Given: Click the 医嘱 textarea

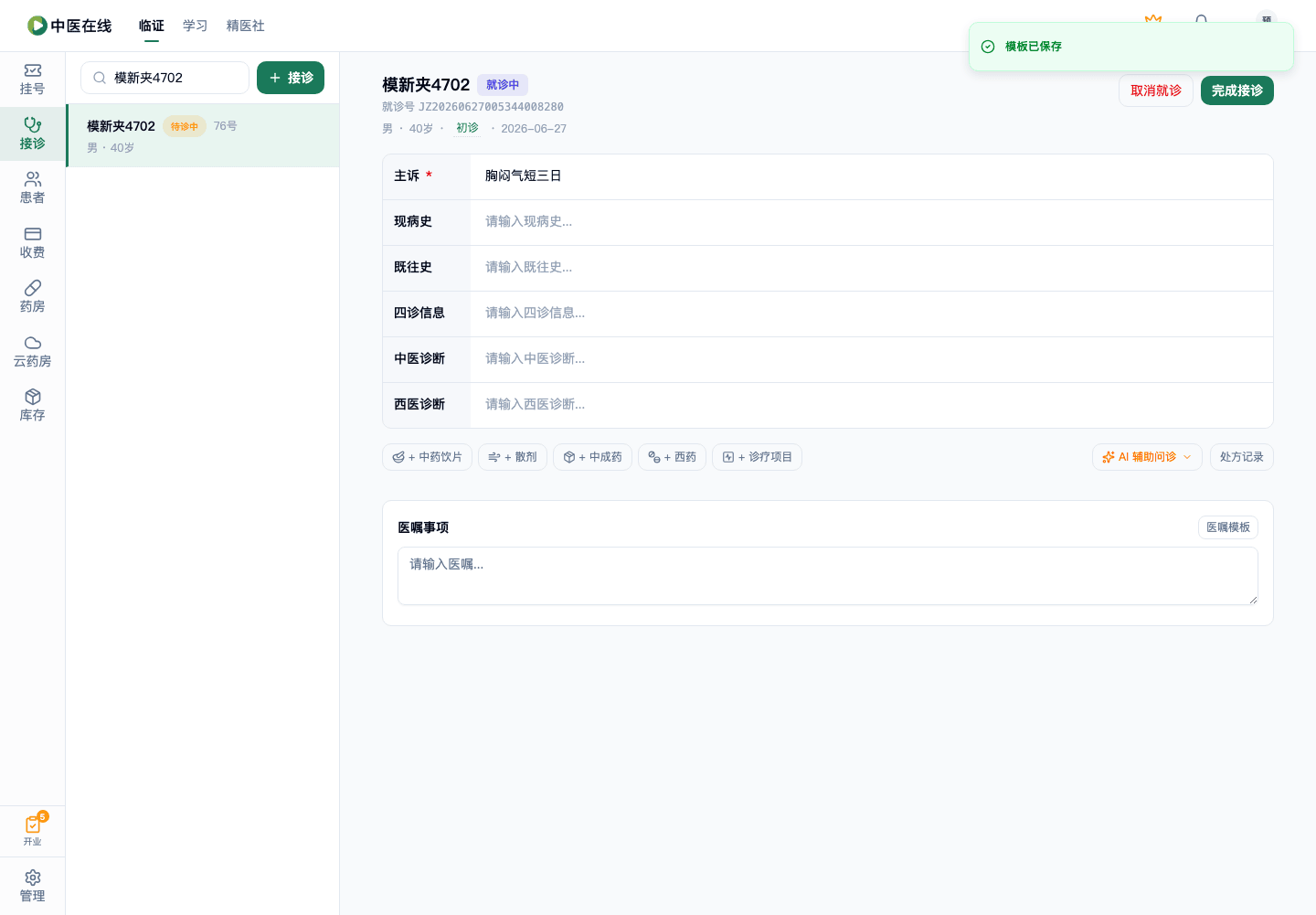Looking at the screenshot, I should point(828,576).
